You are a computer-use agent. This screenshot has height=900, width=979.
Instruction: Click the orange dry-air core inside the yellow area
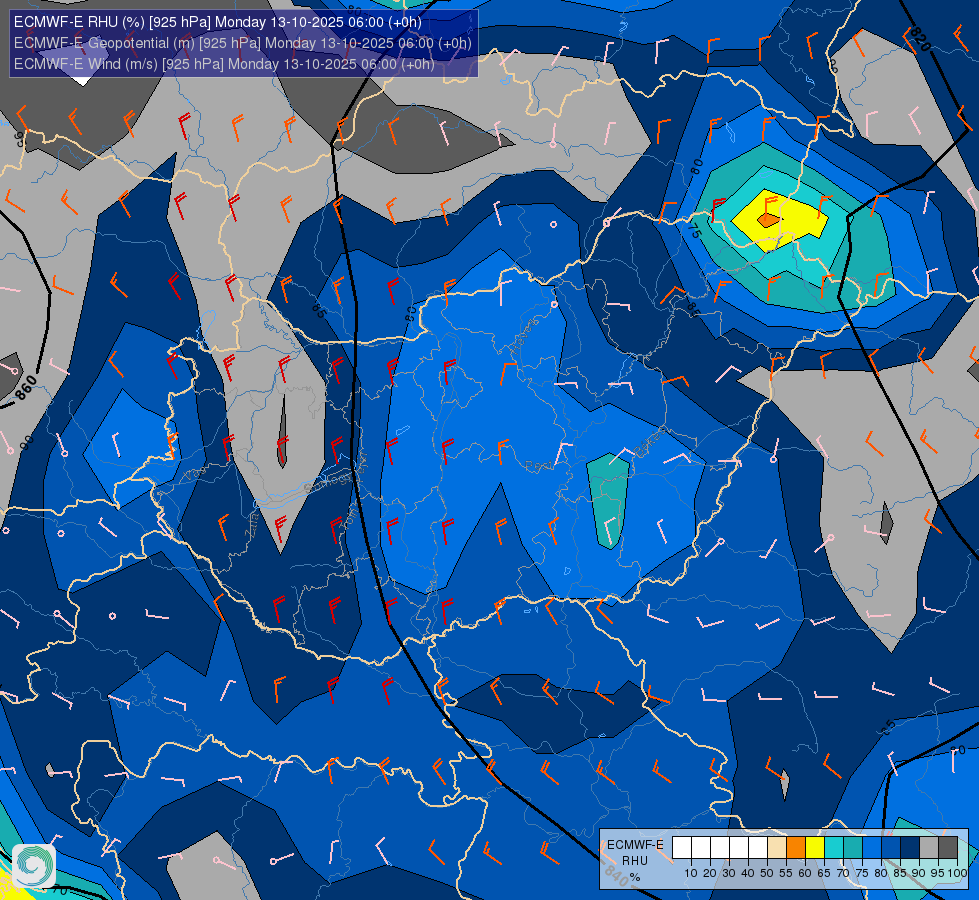(768, 219)
